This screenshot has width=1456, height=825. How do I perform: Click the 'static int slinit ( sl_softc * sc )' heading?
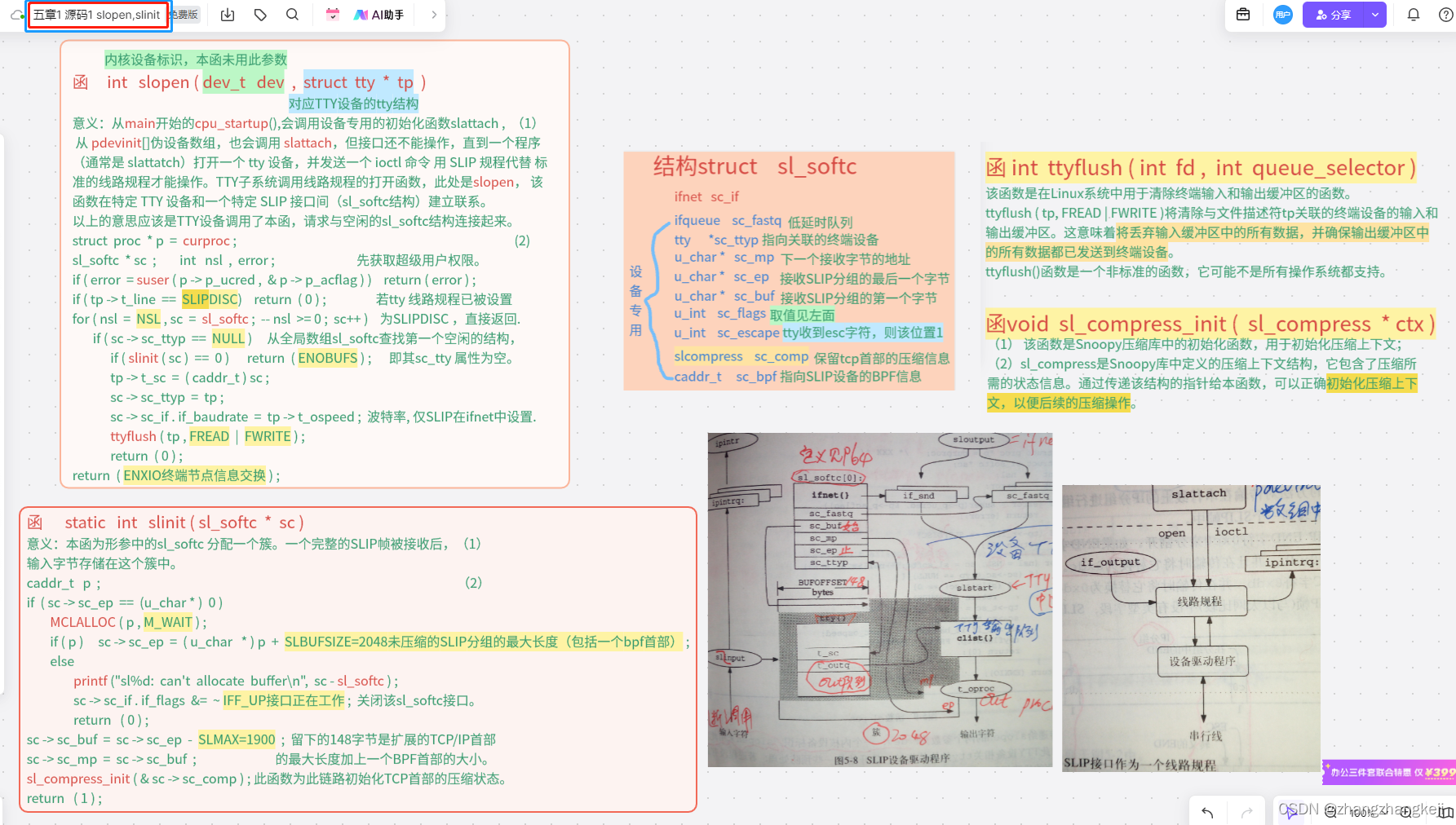tap(166, 523)
